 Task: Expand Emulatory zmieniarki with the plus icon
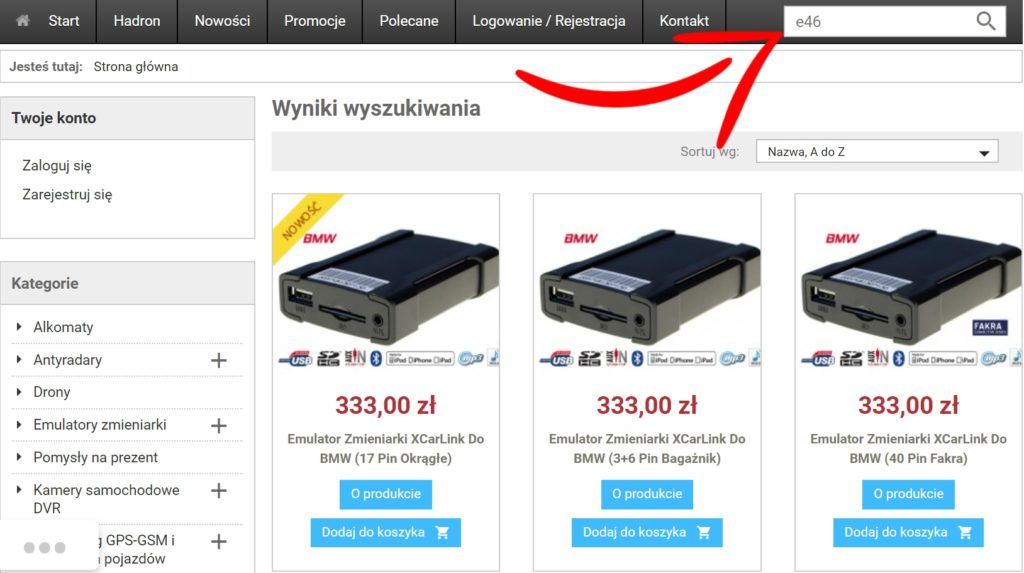[219, 425]
